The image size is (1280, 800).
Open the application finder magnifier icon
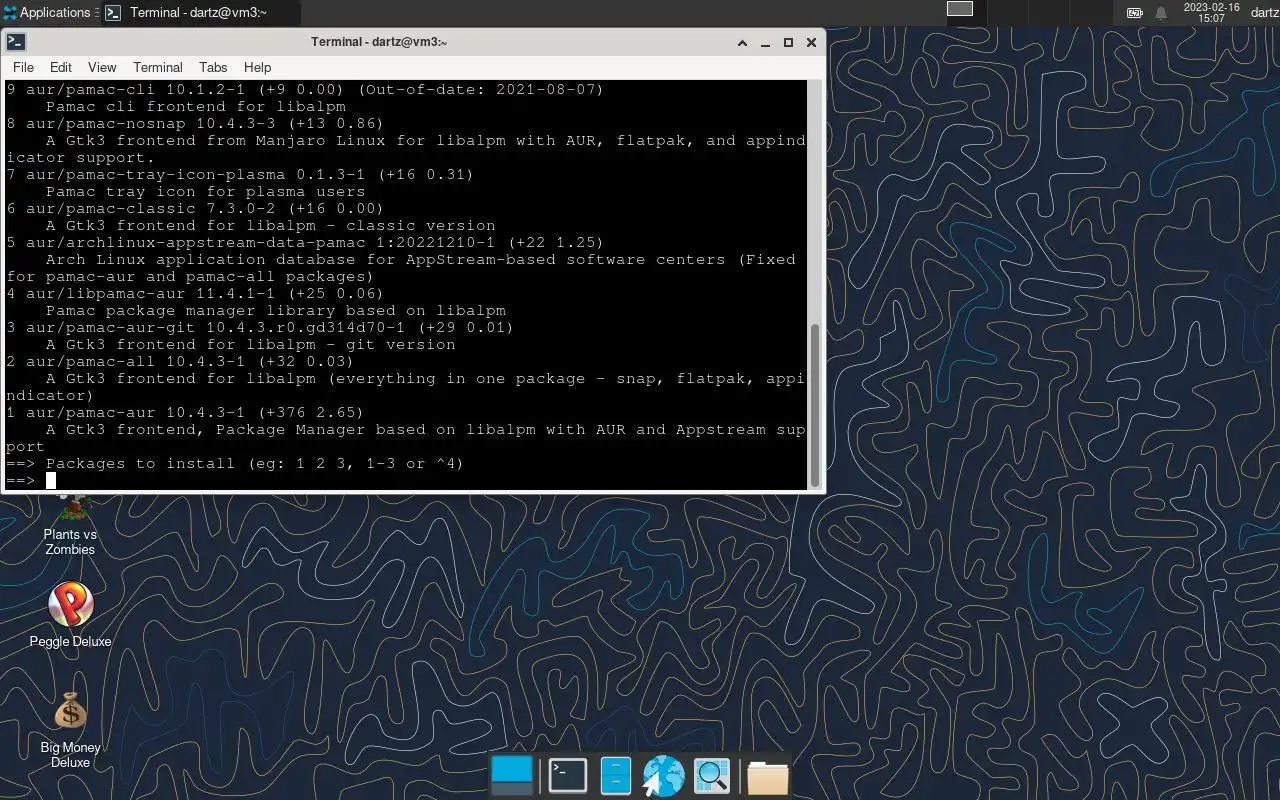pos(713,776)
